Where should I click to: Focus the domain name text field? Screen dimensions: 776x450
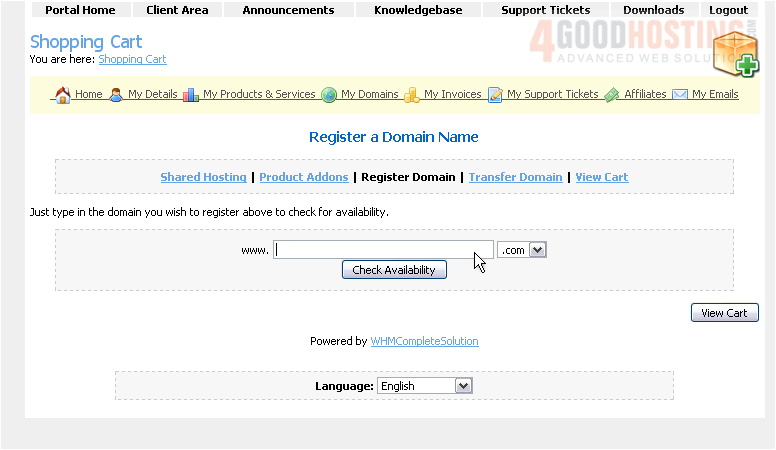(x=383, y=250)
